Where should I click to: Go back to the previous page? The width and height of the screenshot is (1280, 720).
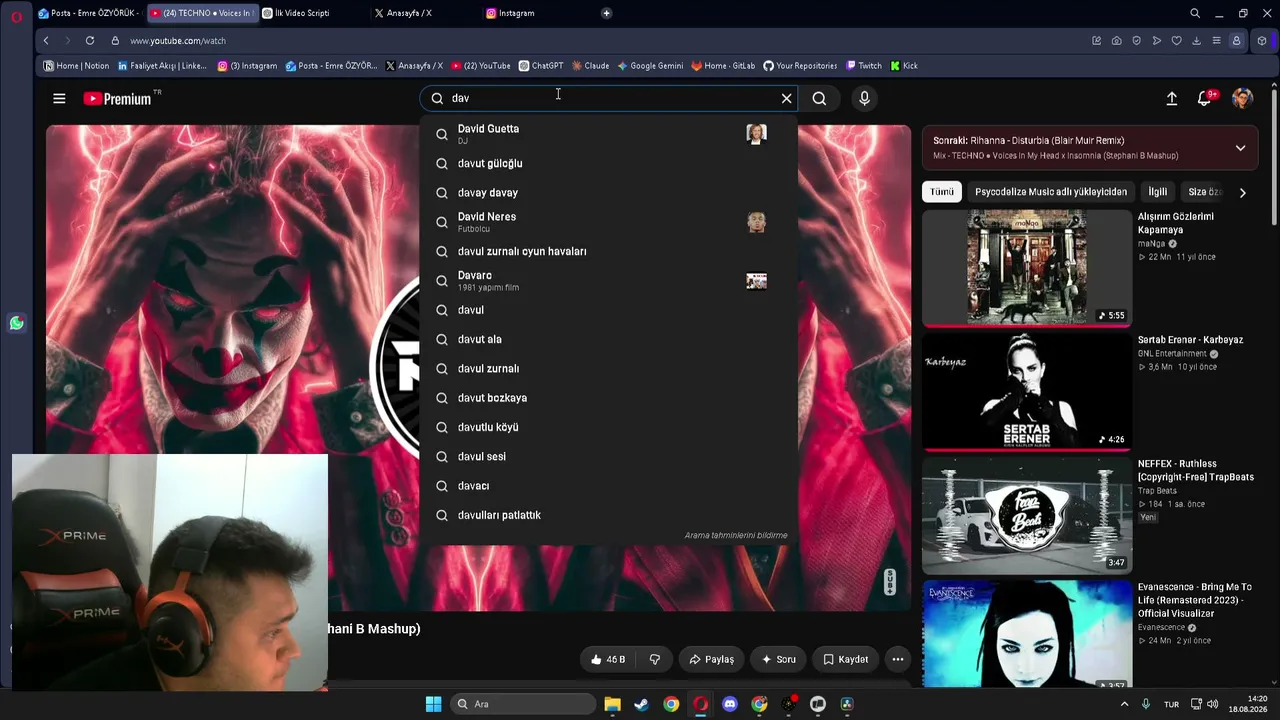click(46, 41)
